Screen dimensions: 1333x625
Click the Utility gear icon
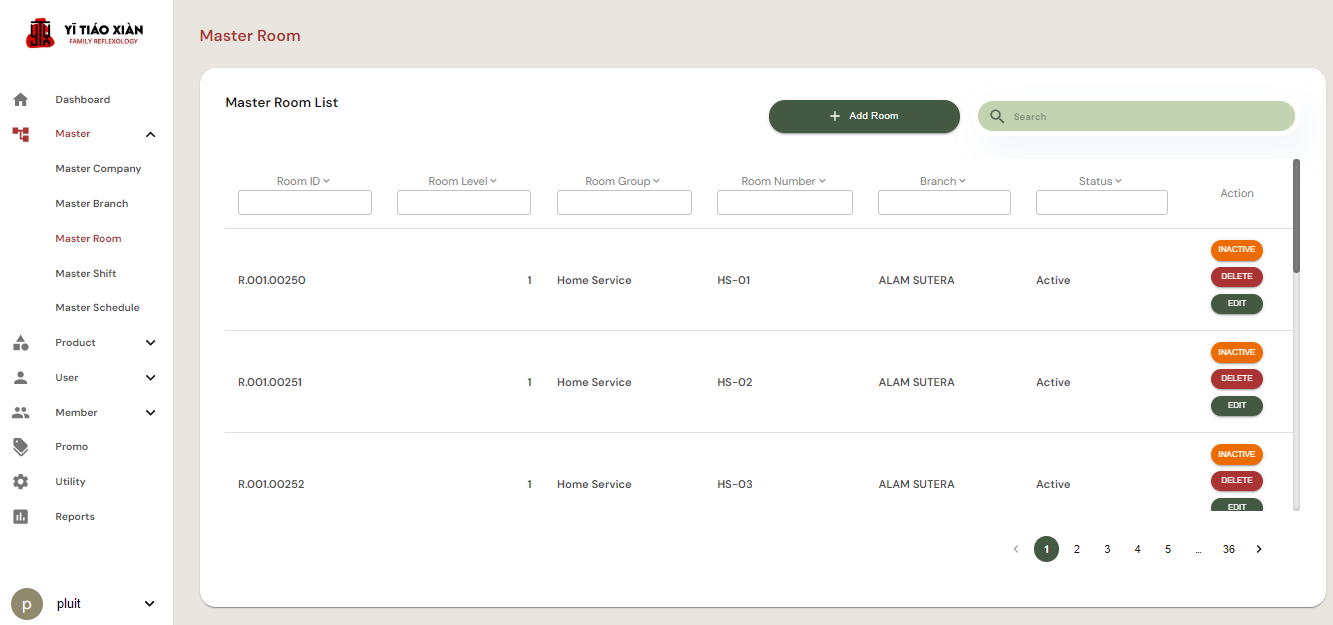(20, 482)
